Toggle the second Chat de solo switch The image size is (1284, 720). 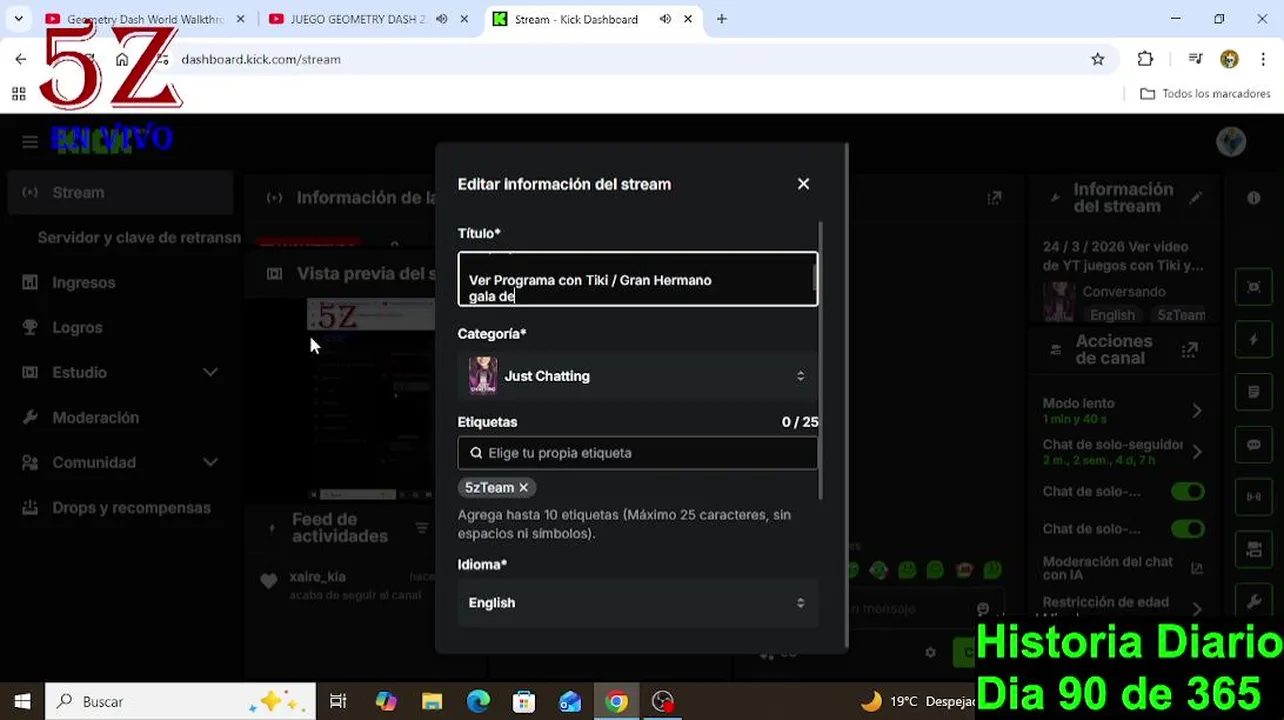(1188, 529)
